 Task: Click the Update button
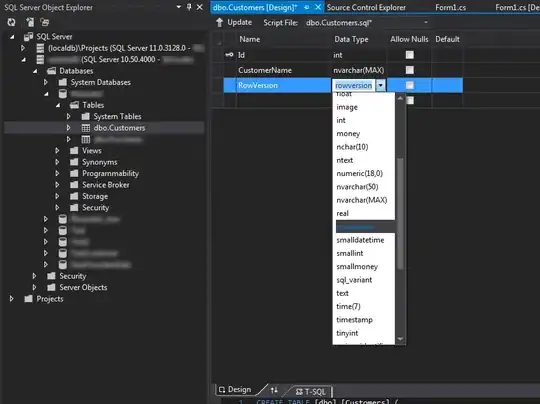click(x=234, y=23)
